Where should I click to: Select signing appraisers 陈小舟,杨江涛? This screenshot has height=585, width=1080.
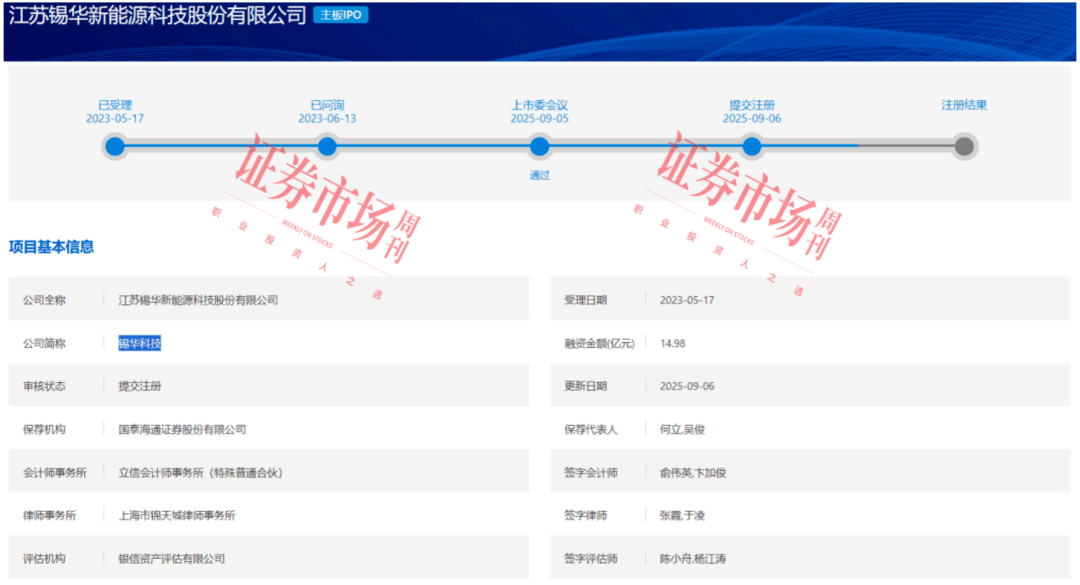pyautogui.click(x=693, y=558)
